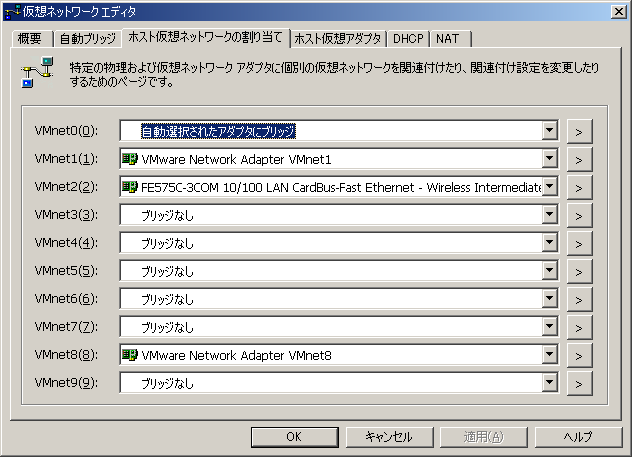Click the network diagram icon beside the description

click(x=37, y=73)
